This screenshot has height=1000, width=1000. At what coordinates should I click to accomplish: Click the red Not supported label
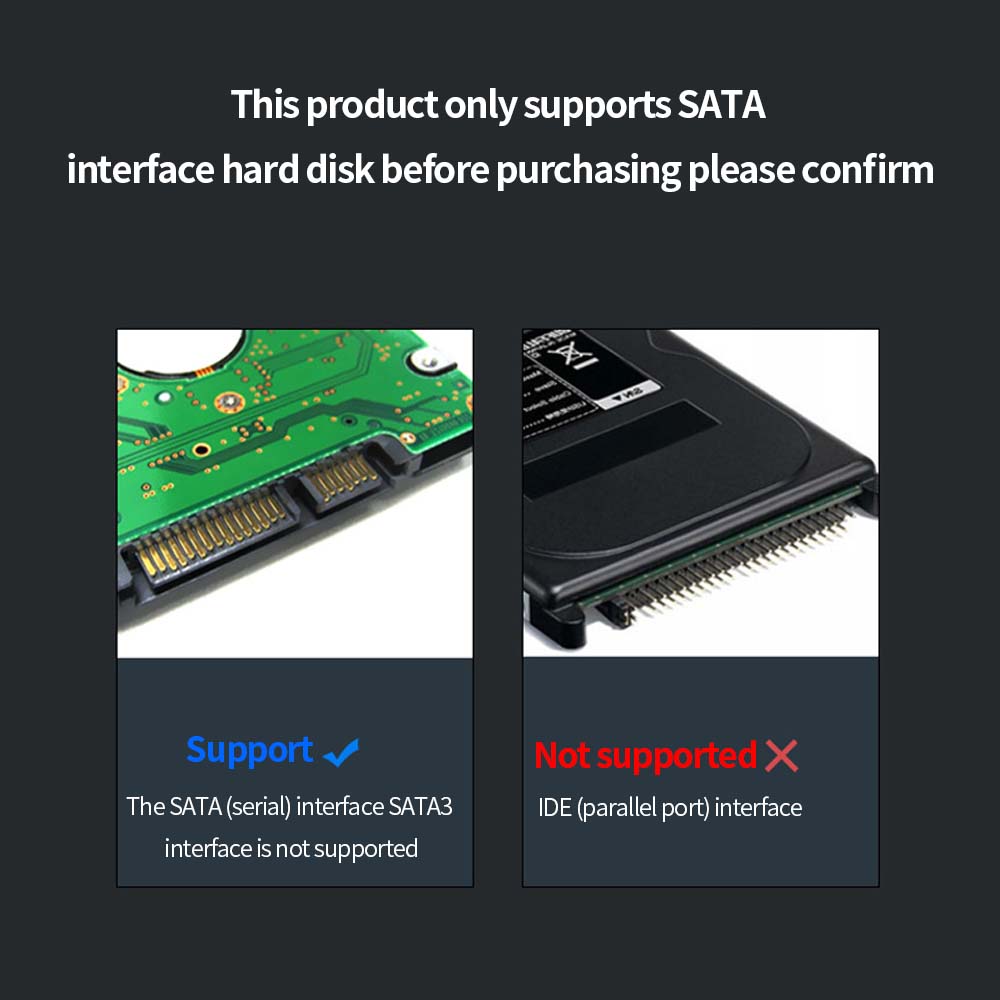click(645, 756)
